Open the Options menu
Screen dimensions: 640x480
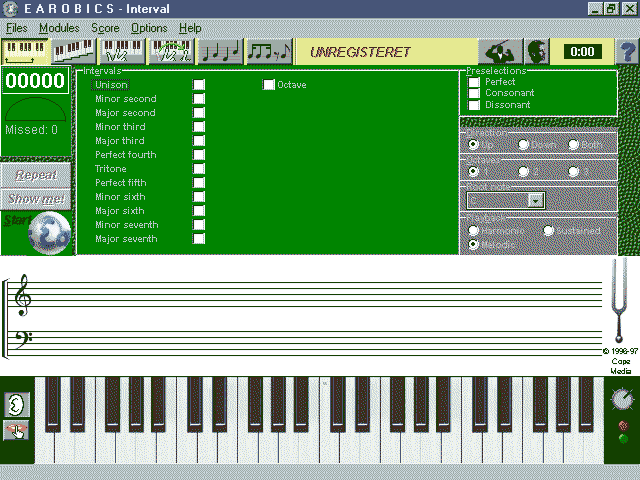(x=149, y=28)
